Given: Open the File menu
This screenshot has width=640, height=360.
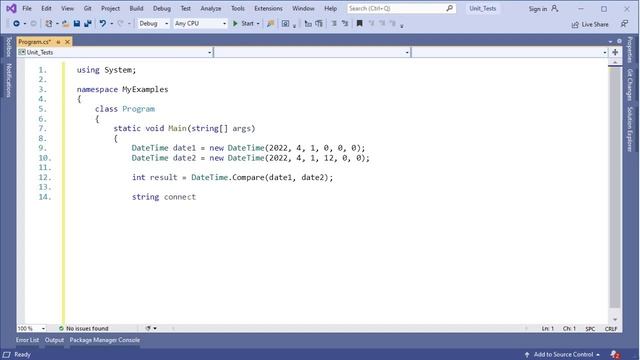Looking at the screenshot, I should [27, 8].
